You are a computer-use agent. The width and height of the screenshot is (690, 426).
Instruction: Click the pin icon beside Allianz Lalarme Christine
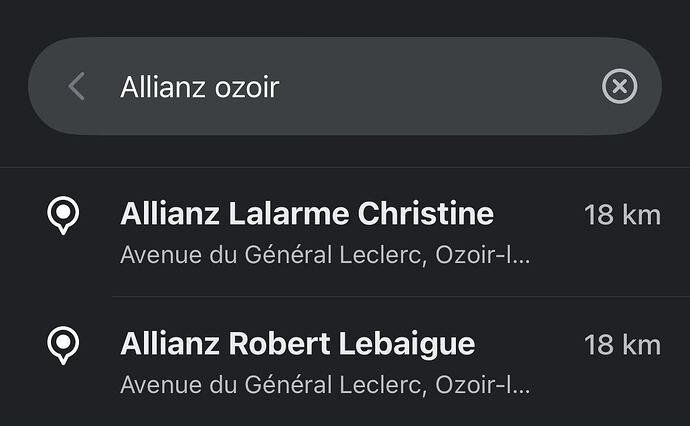tap(64, 215)
